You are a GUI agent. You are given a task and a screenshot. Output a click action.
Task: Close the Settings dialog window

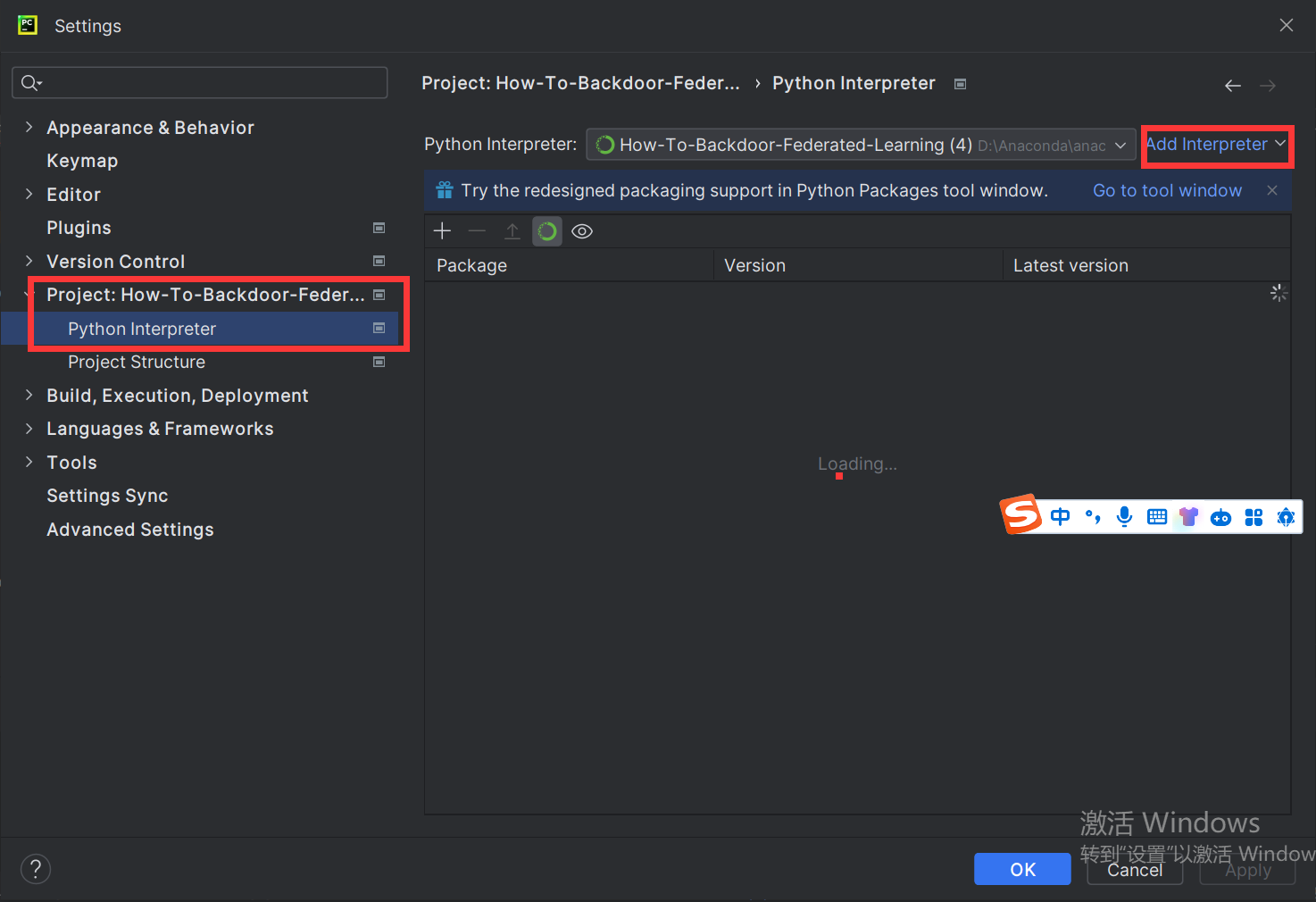(x=1287, y=25)
